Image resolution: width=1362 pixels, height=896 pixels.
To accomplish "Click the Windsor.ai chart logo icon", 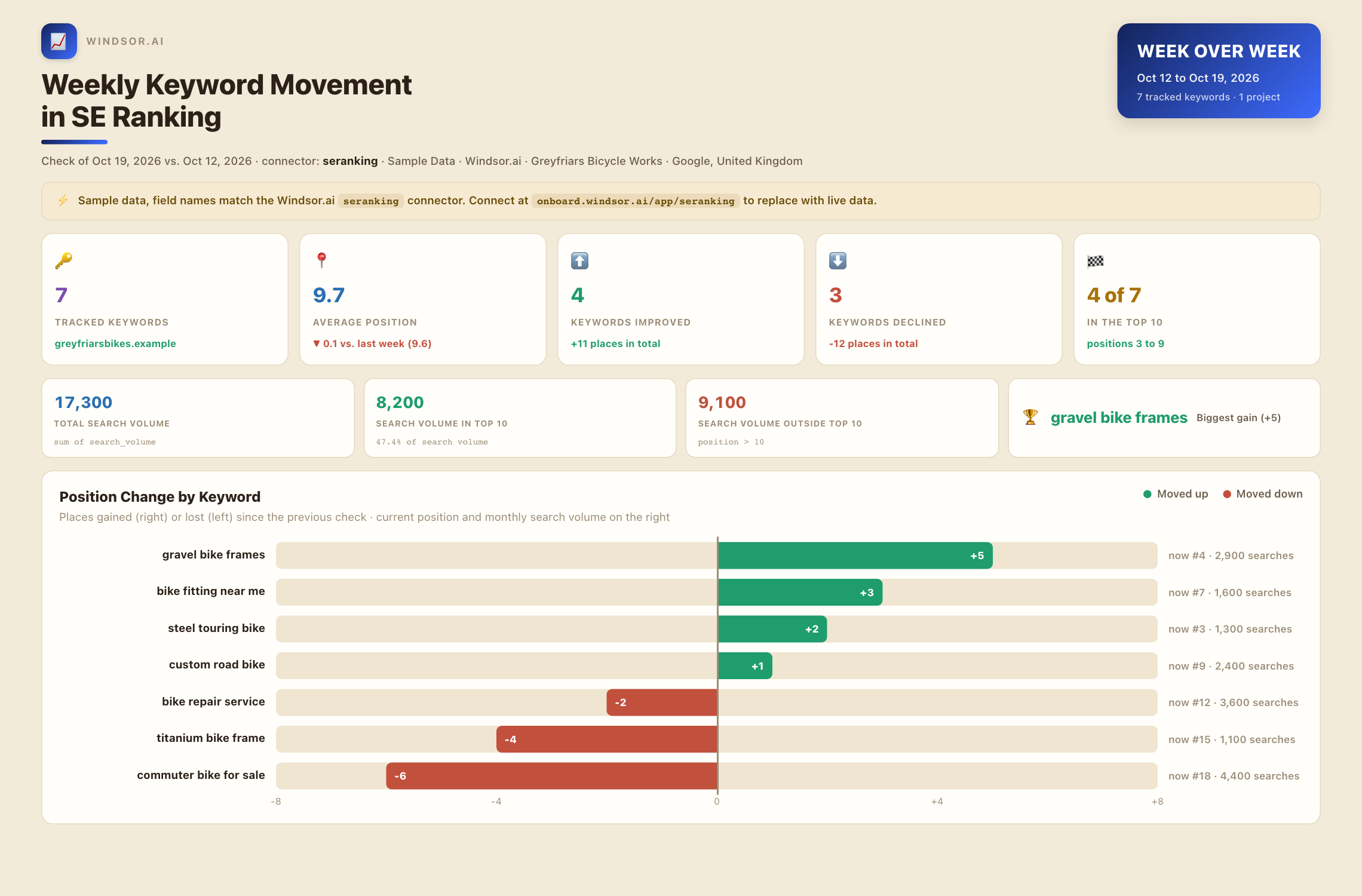I will click(59, 41).
